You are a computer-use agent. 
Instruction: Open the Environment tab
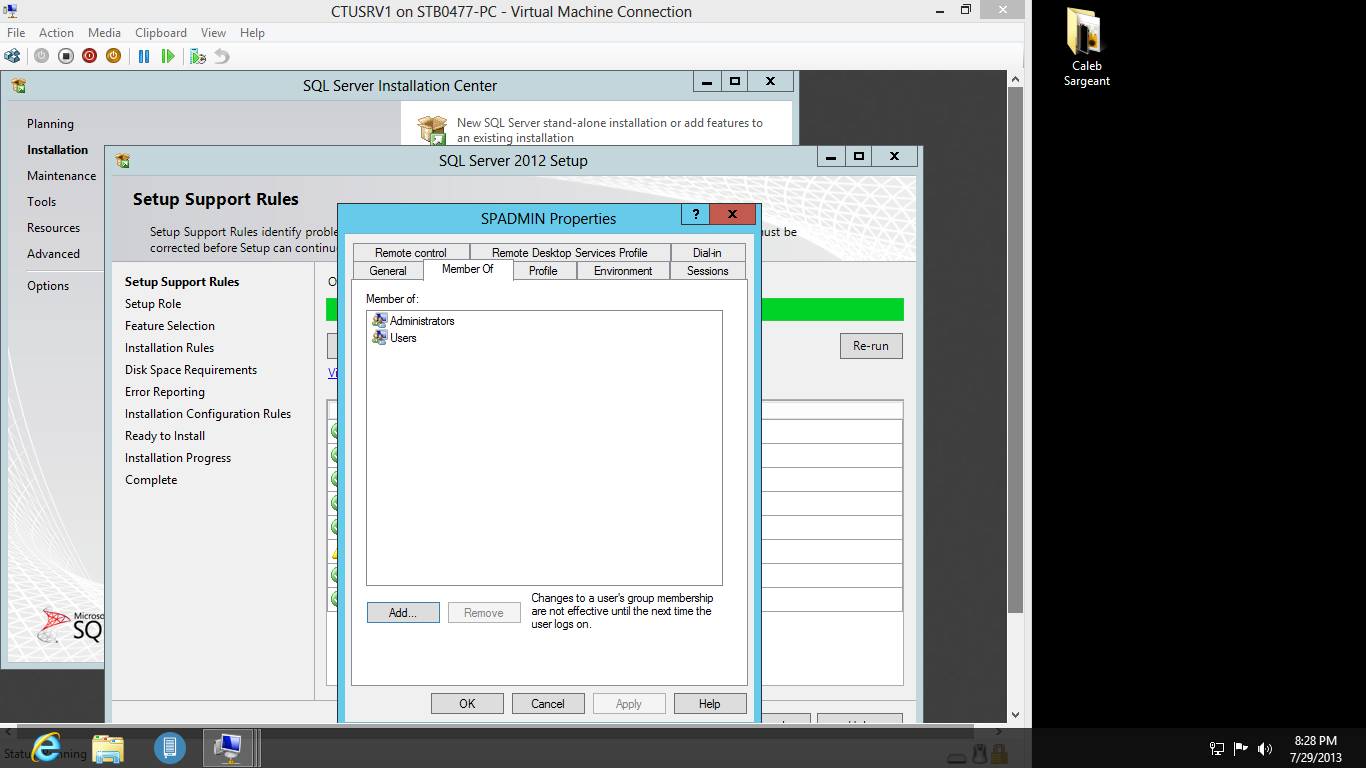click(x=623, y=271)
